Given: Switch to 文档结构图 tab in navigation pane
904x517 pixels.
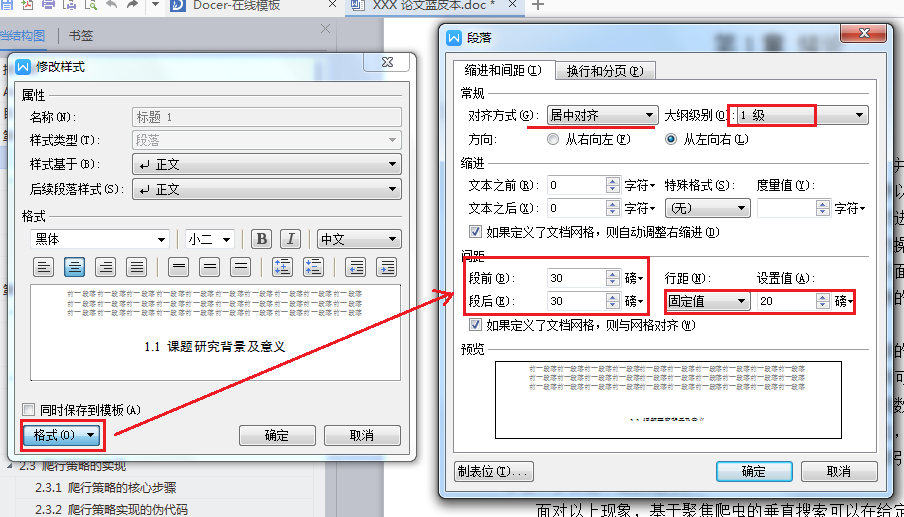Looking at the screenshot, I should pos(22,36).
